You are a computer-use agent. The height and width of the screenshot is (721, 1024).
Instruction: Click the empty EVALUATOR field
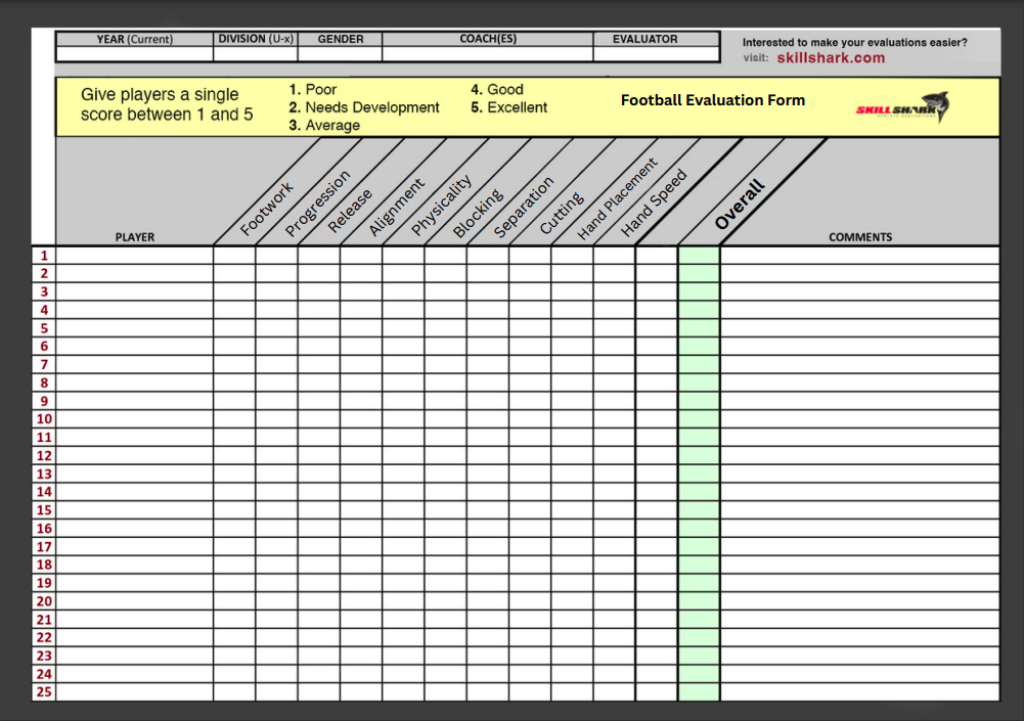coord(655,54)
